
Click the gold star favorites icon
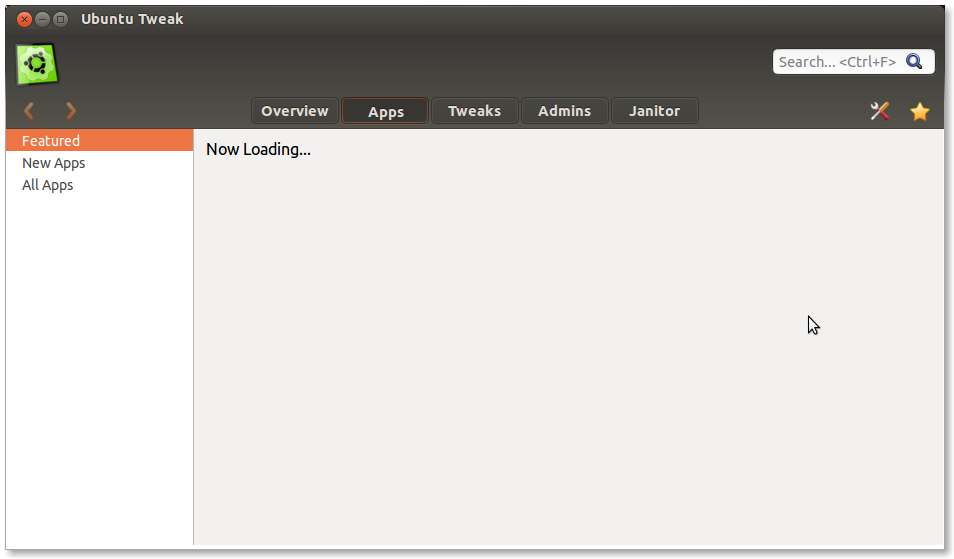[919, 111]
